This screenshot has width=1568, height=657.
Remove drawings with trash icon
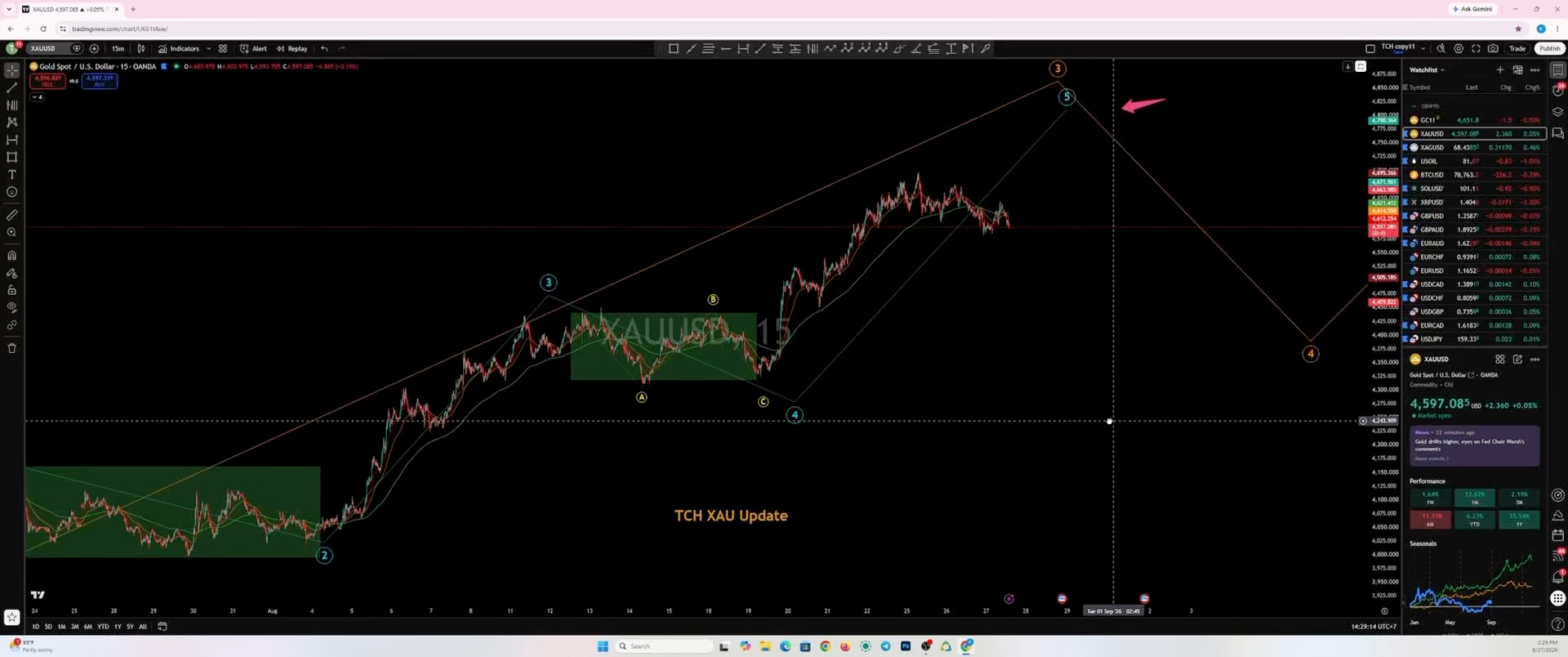(x=11, y=348)
